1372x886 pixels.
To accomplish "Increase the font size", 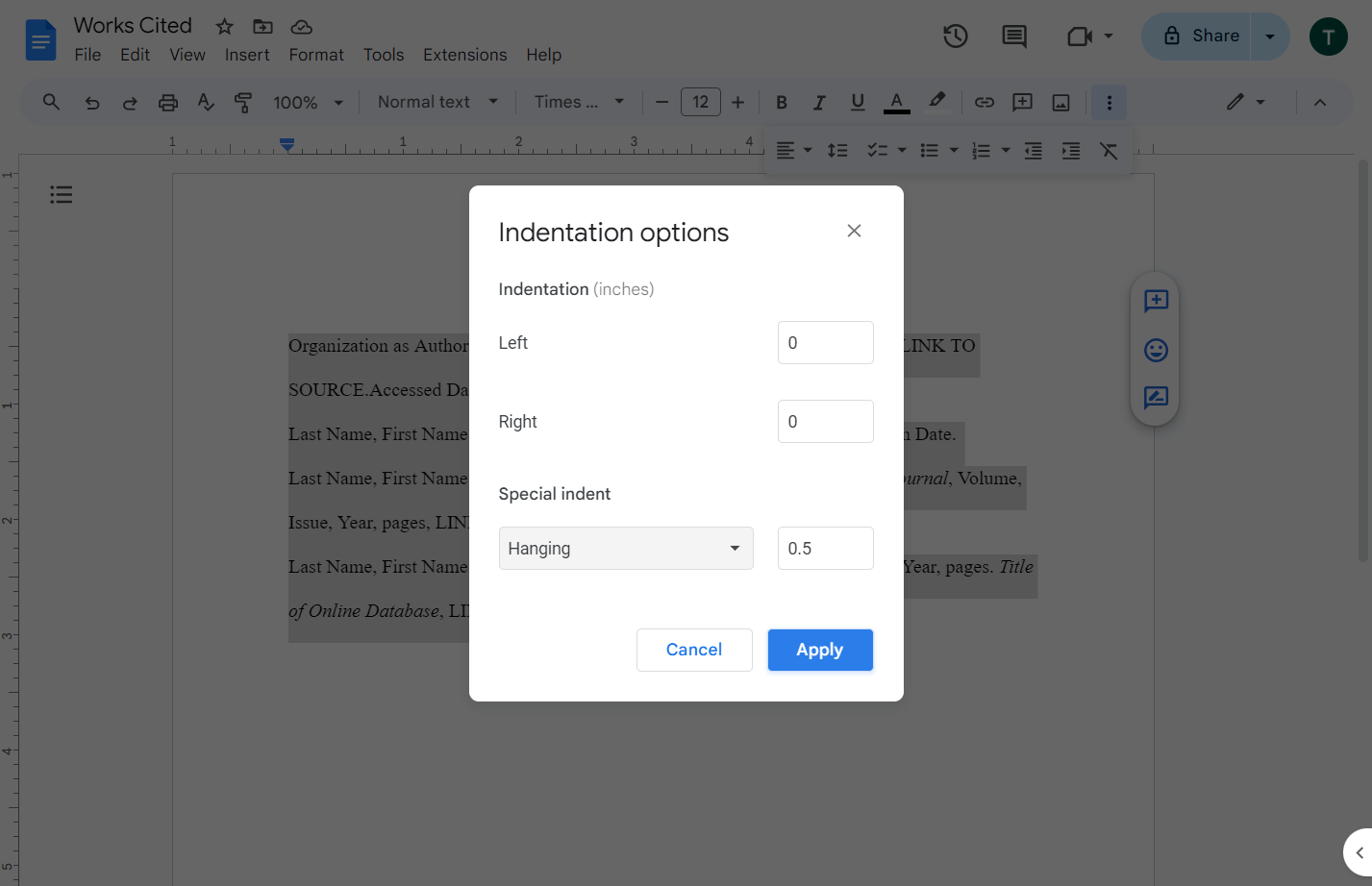I will click(737, 102).
